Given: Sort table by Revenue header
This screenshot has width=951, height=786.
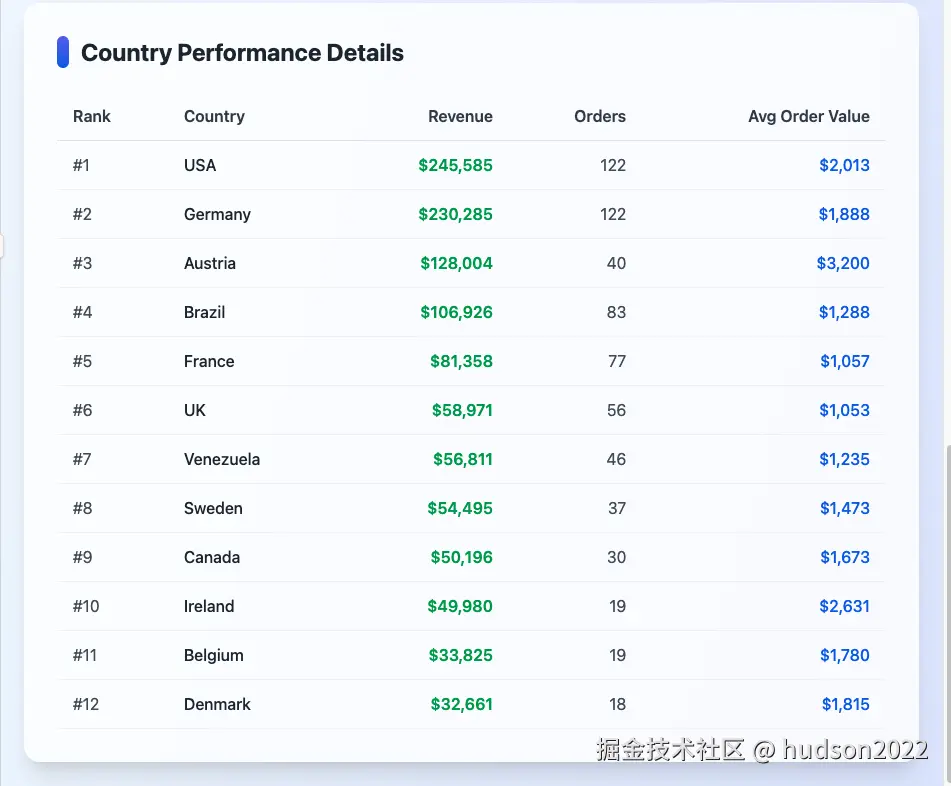Looking at the screenshot, I should coord(460,116).
